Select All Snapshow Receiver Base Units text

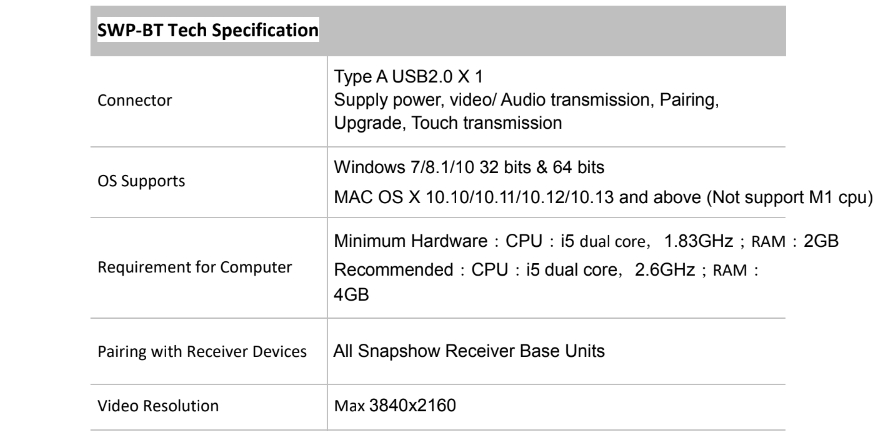(x=469, y=351)
